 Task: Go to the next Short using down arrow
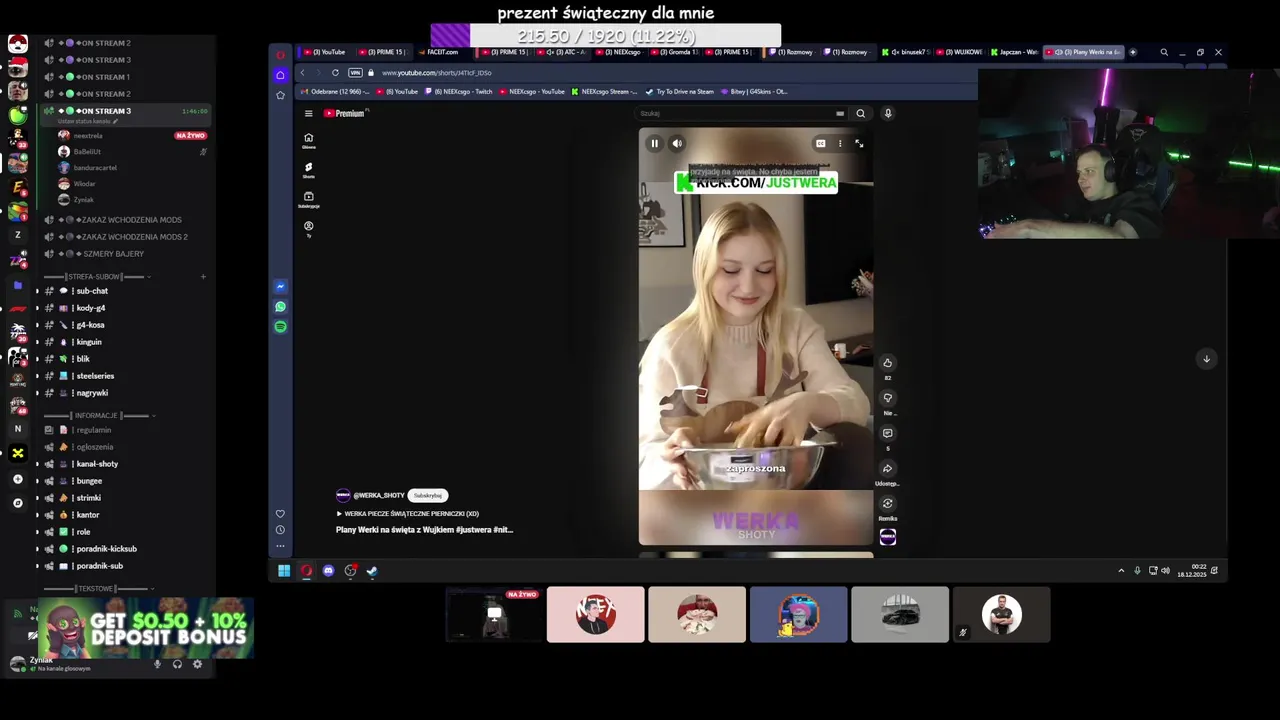coord(1206,359)
